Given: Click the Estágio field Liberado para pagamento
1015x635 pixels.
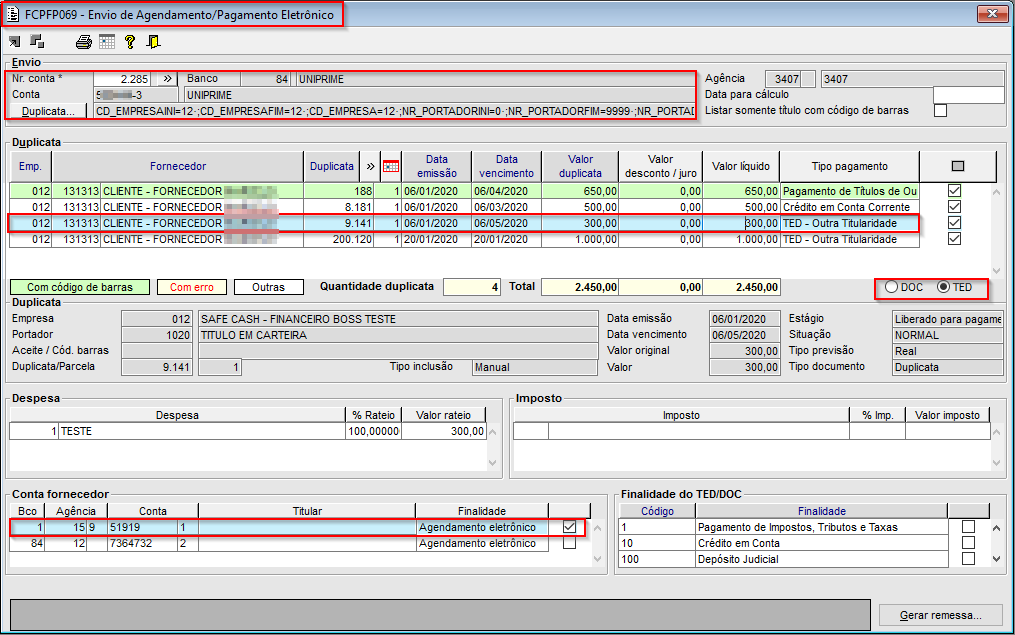Looking at the screenshot, I should point(948,319).
